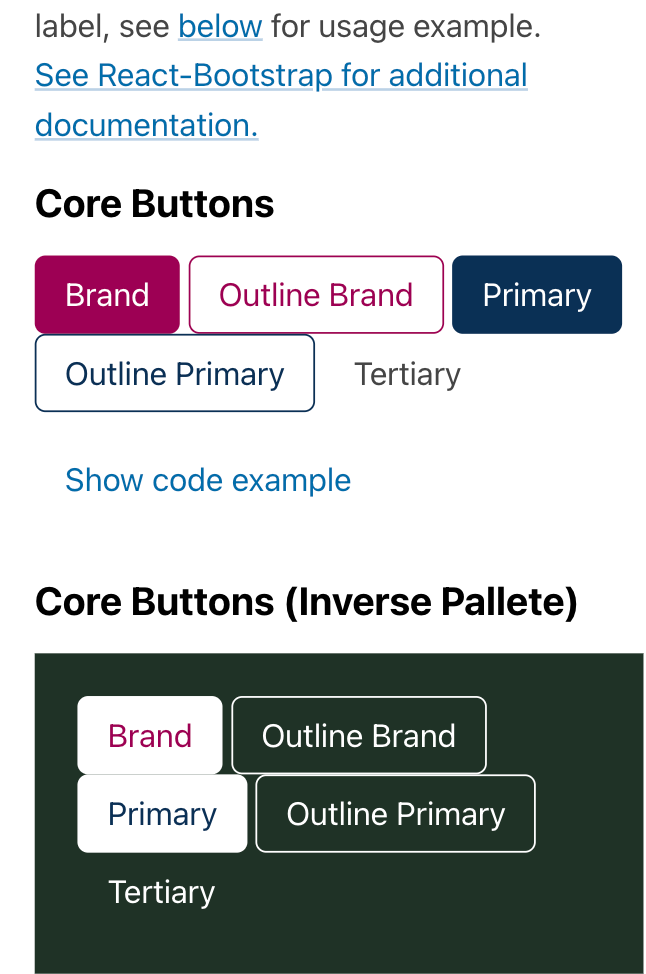Click Outline Primary in the inverse palette
This screenshot has width=646, height=974.
point(394,813)
